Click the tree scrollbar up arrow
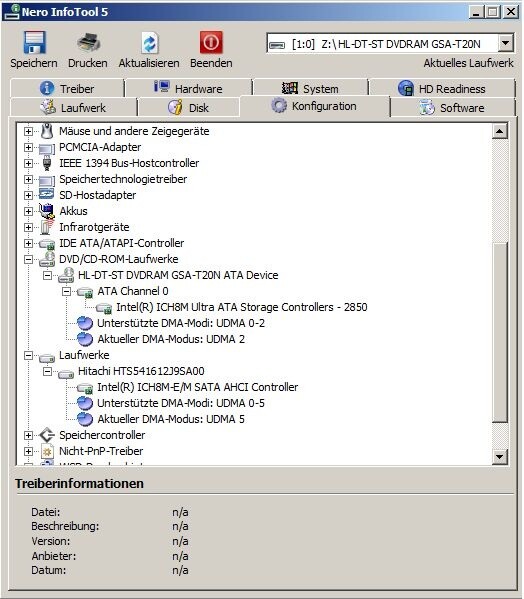 [500, 131]
